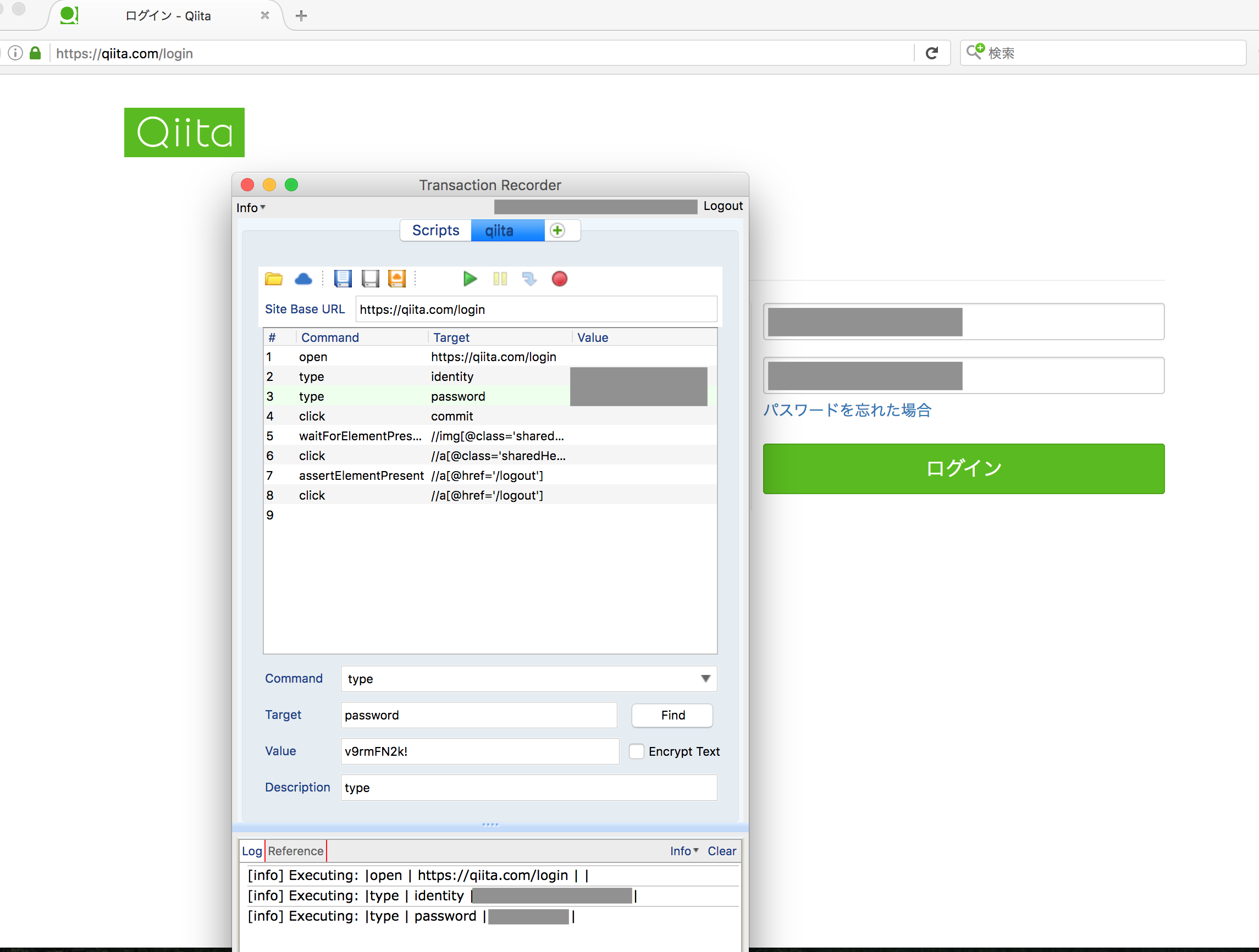
Task: Reload the browser page
Action: coord(932,53)
